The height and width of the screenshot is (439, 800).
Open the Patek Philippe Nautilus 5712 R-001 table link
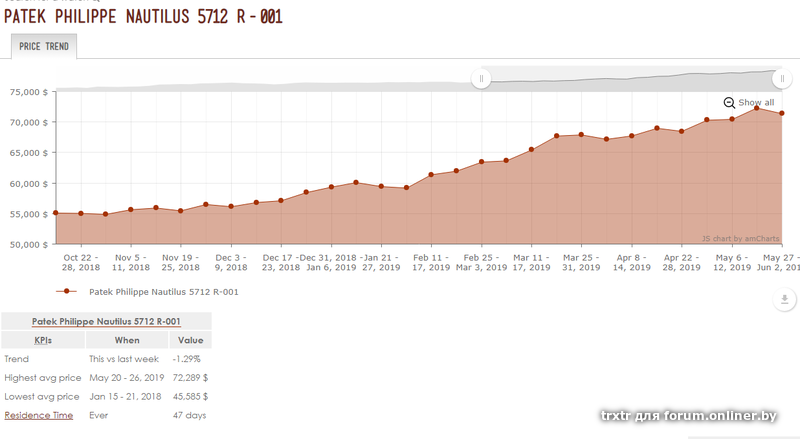106,322
